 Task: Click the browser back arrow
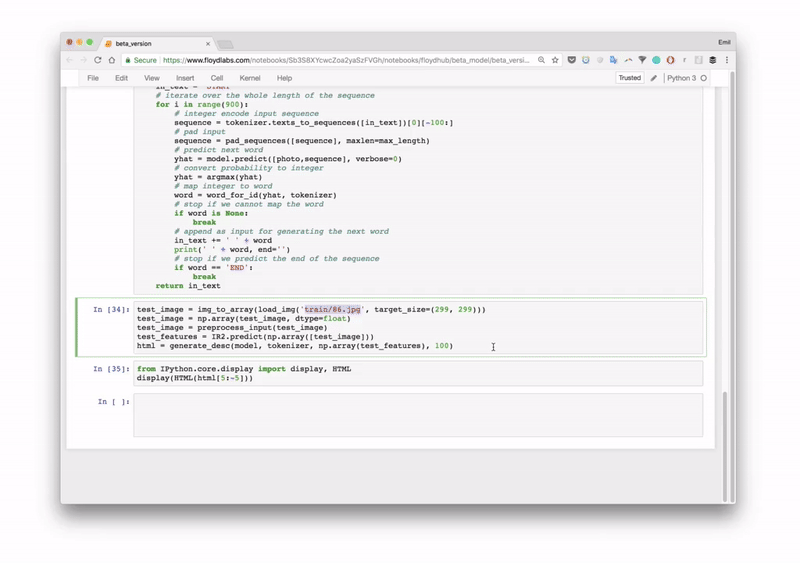[70, 60]
